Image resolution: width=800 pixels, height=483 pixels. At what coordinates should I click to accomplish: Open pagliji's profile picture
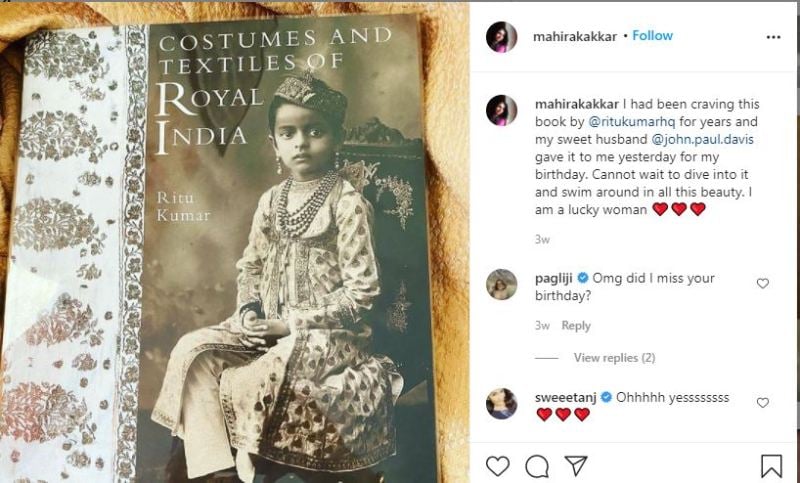point(501,285)
